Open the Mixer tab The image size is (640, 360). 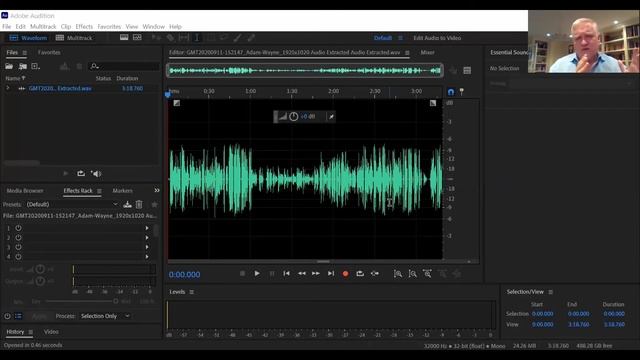[427, 53]
